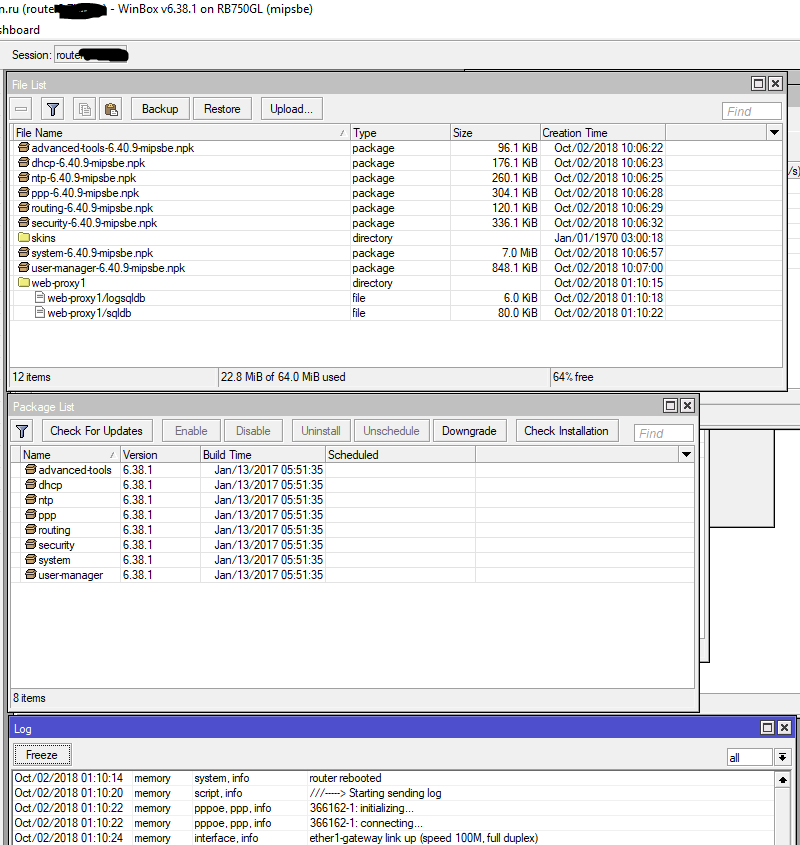
Task: Click the Log scrollbar up arrow
Action: [782, 780]
